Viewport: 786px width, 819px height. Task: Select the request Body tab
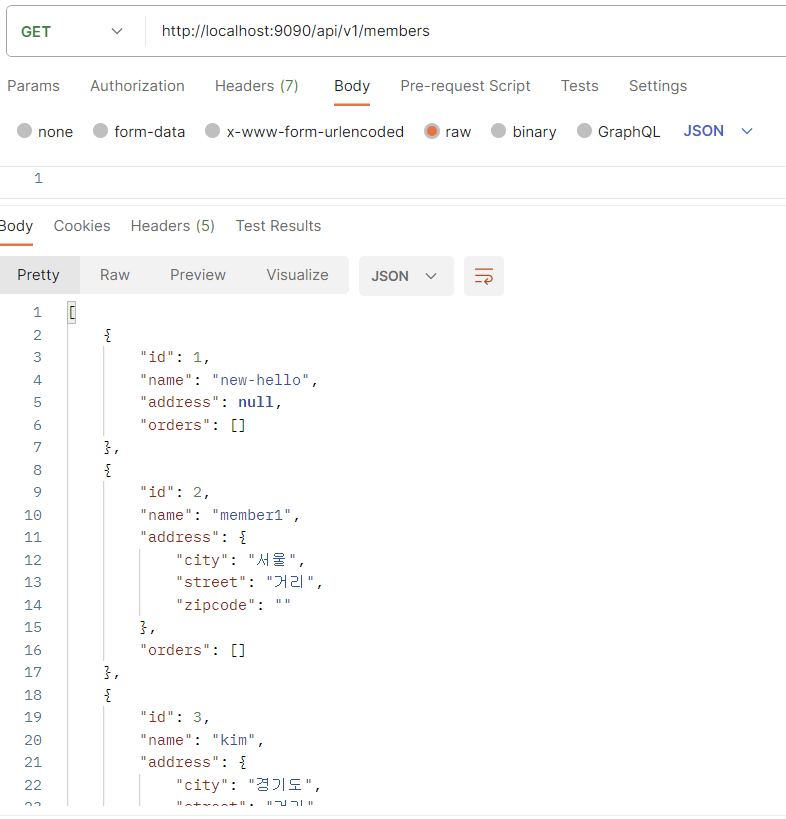click(352, 86)
